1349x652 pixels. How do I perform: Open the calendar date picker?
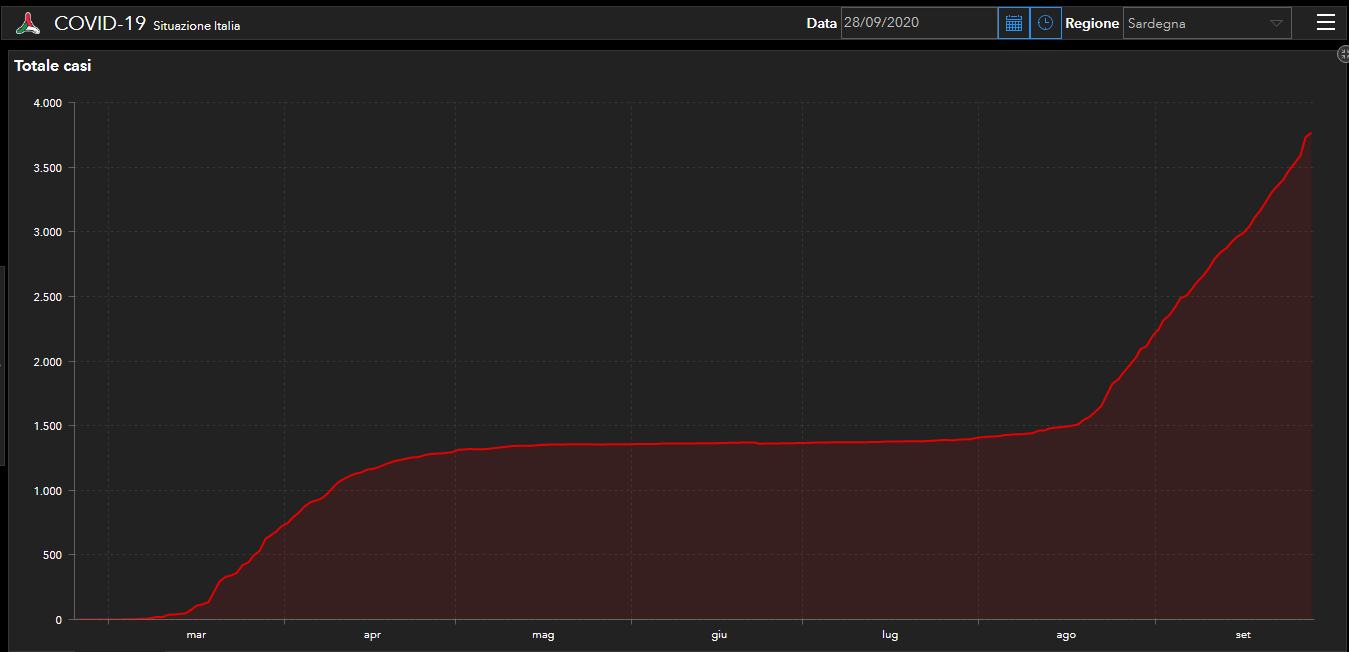click(x=1013, y=23)
